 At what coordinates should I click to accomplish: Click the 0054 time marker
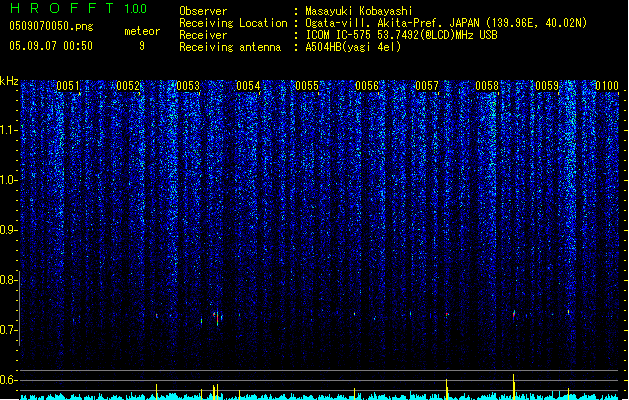248,86
